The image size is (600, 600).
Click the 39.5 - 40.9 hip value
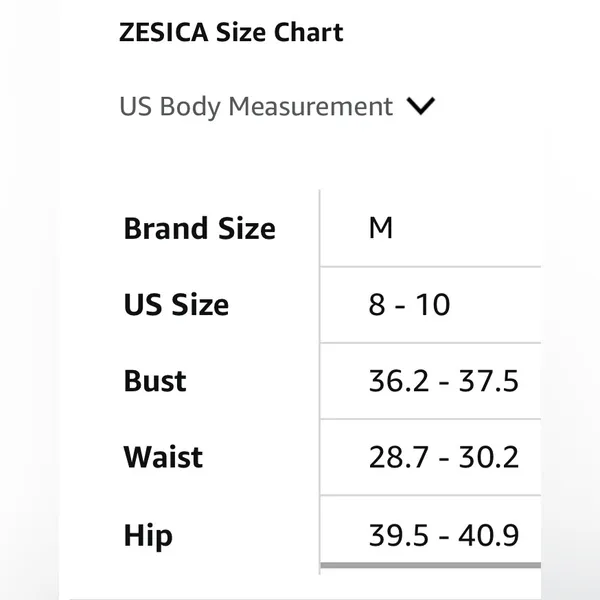pos(443,535)
